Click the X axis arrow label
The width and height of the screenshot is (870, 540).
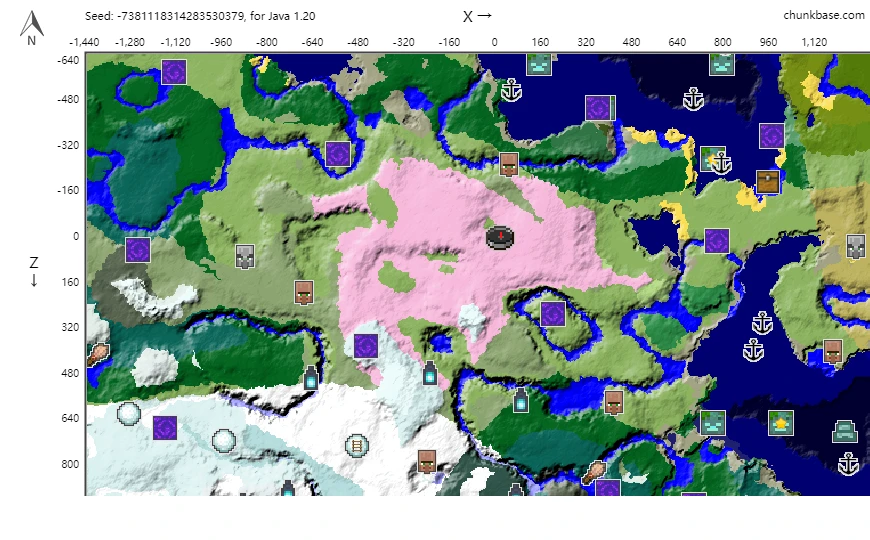pos(477,16)
